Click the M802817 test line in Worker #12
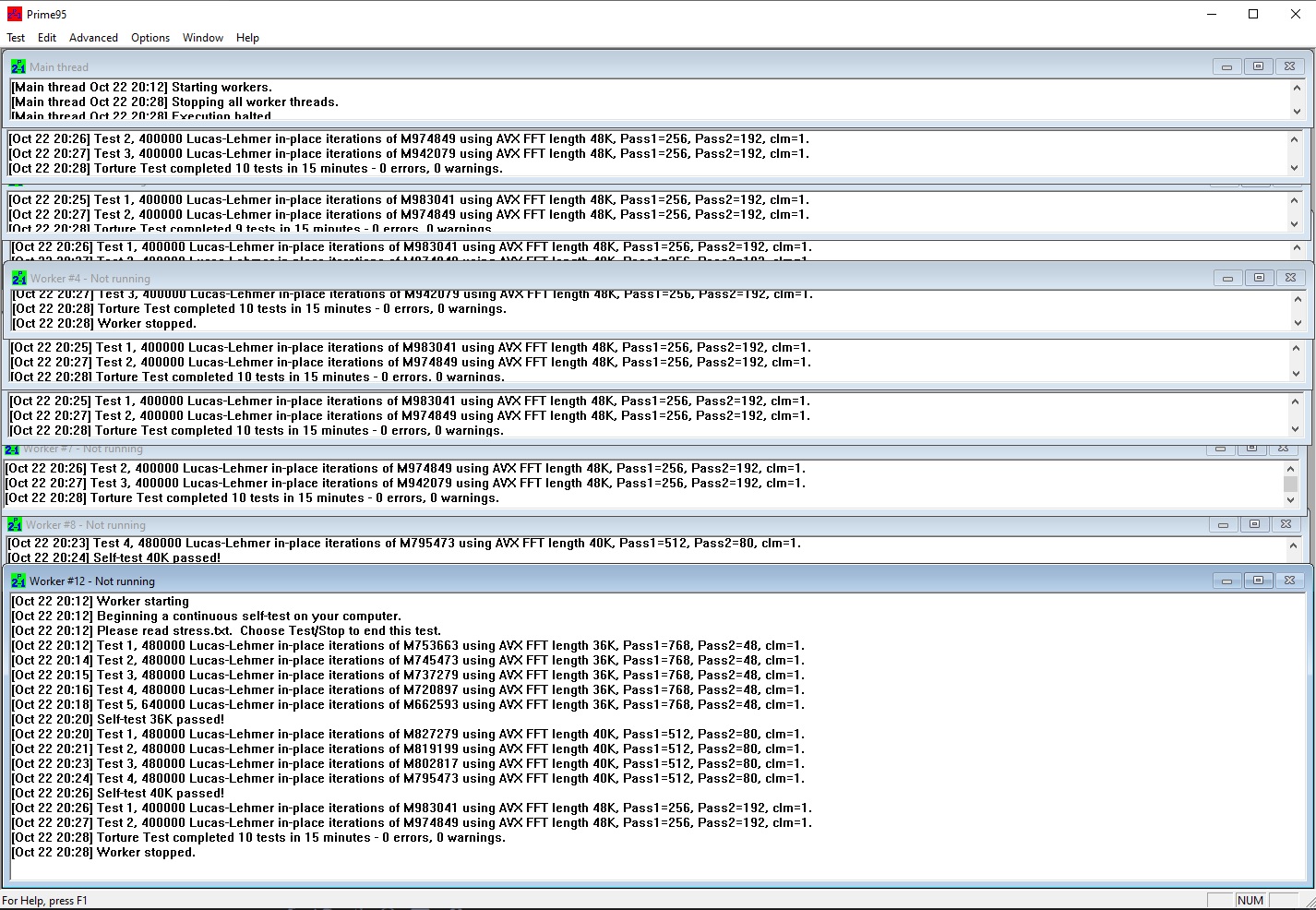 pyautogui.click(x=408, y=763)
